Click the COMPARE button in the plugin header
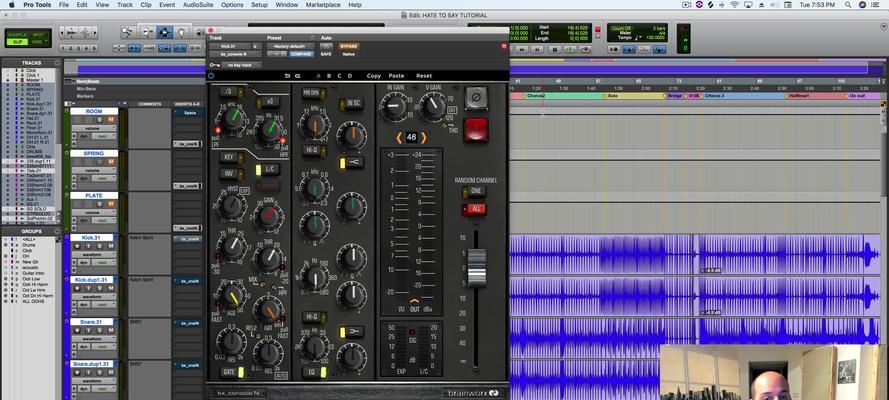The image size is (889, 400). coord(301,54)
